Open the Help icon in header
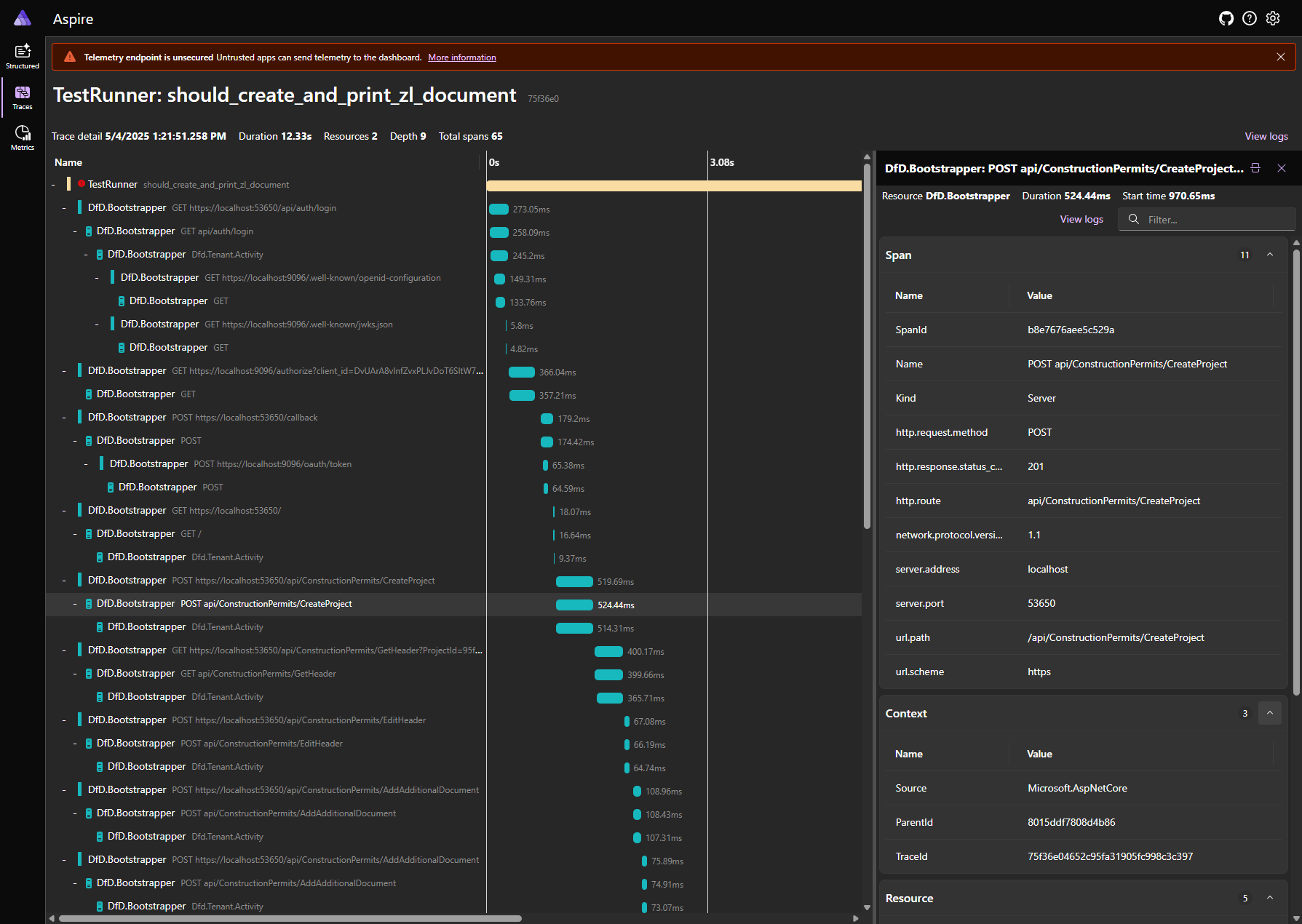Image resolution: width=1302 pixels, height=924 pixels. (1250, 19)
